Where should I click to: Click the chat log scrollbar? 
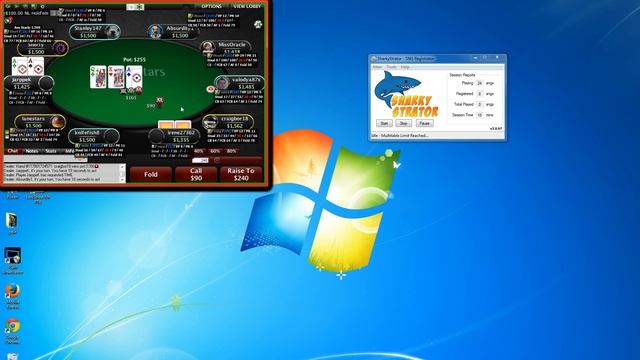122,173
